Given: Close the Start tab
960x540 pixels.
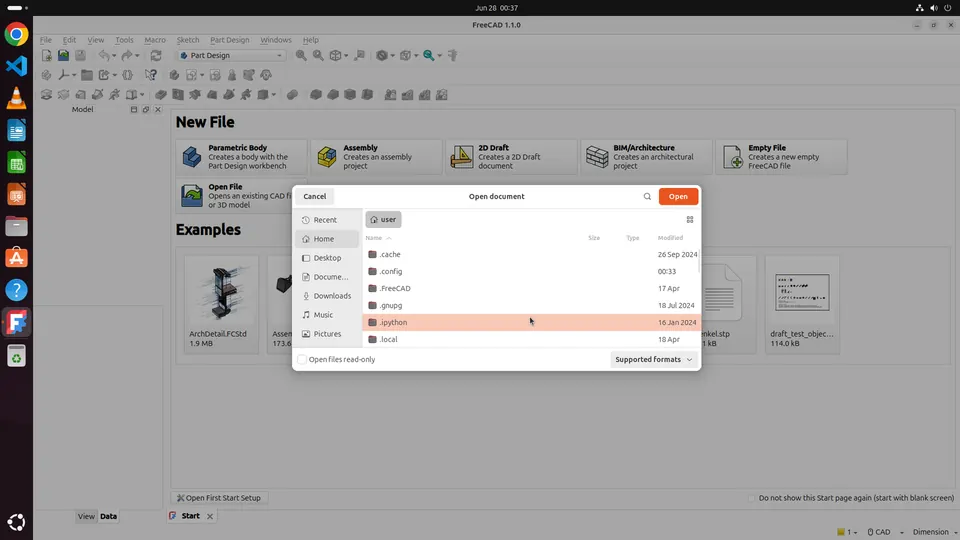Looking at the screenshot, I should [210, 517].
